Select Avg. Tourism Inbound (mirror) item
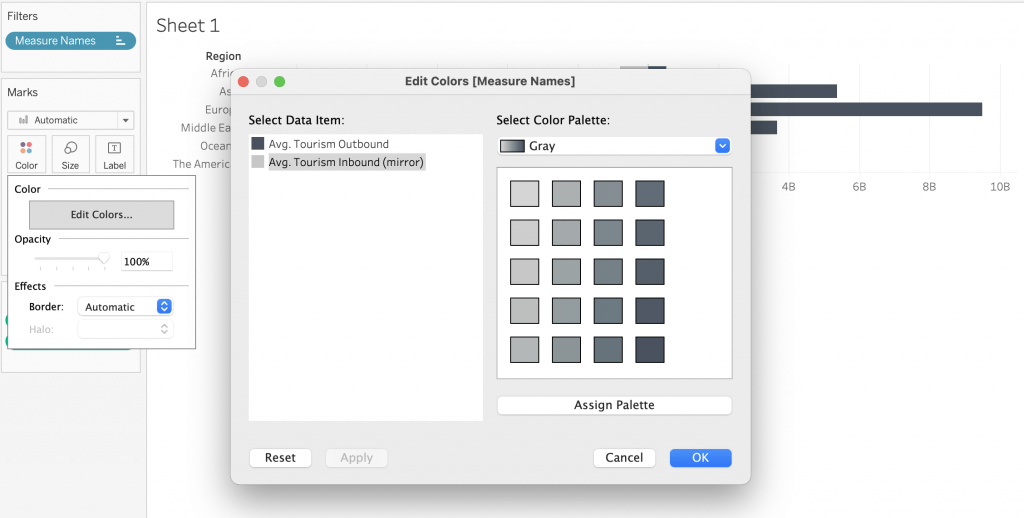 (347, 162)
